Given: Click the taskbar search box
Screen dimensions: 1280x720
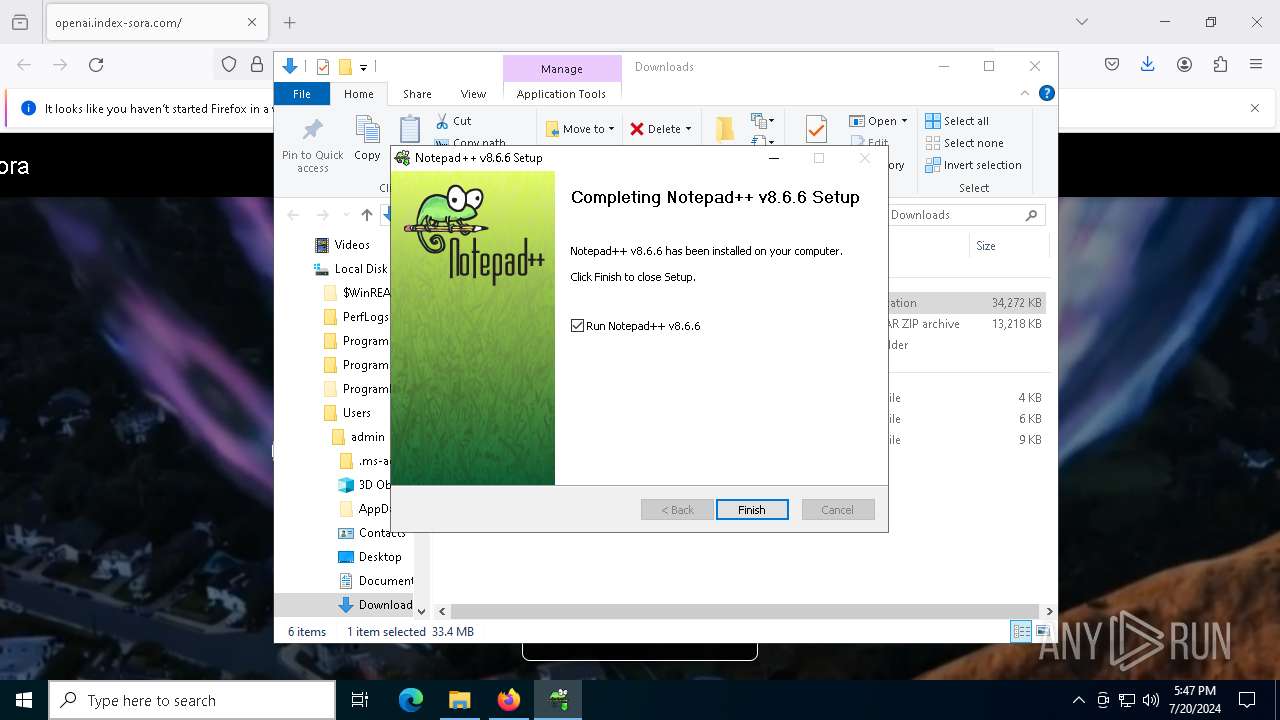Looking at the screenshot, I should (x=192, y=700).
